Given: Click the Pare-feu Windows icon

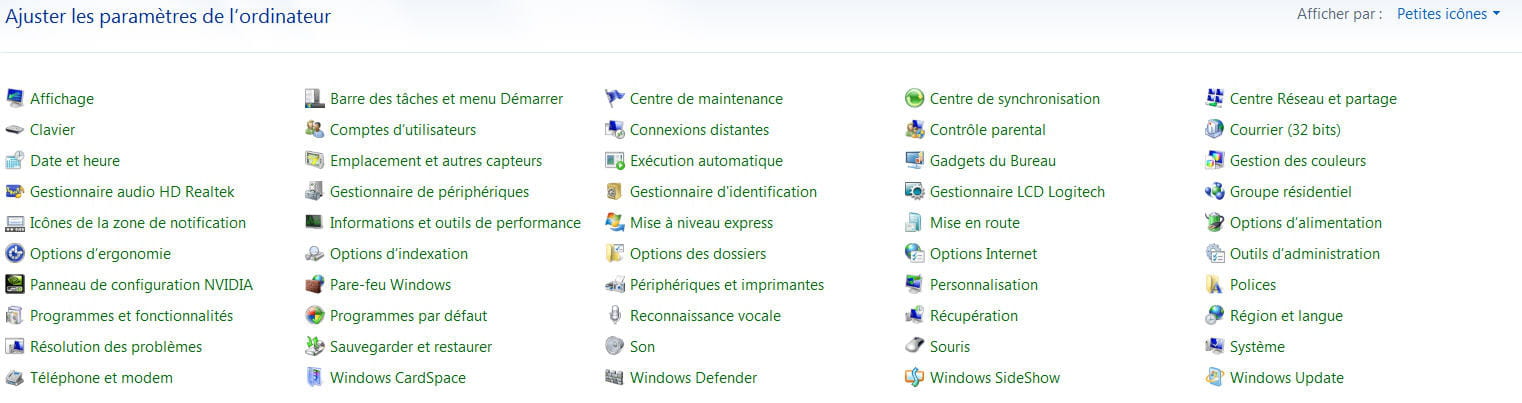Looking at the screenshot, I should point(315,285).
